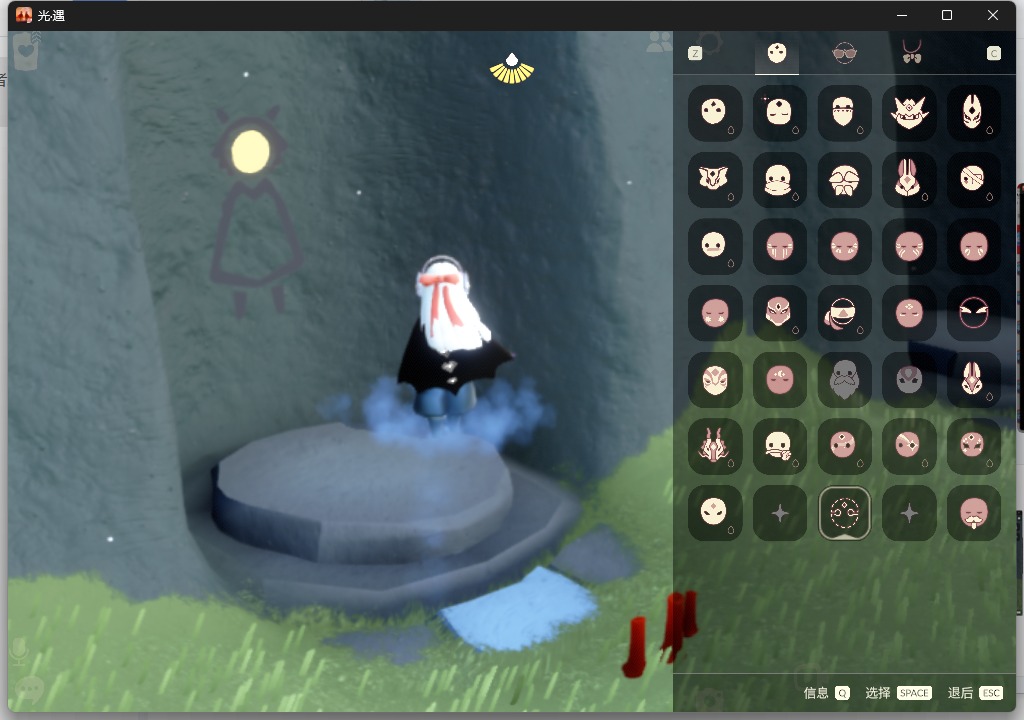Select the plain cream three-dot mask
1024x720 pixels.
[715, 112]
